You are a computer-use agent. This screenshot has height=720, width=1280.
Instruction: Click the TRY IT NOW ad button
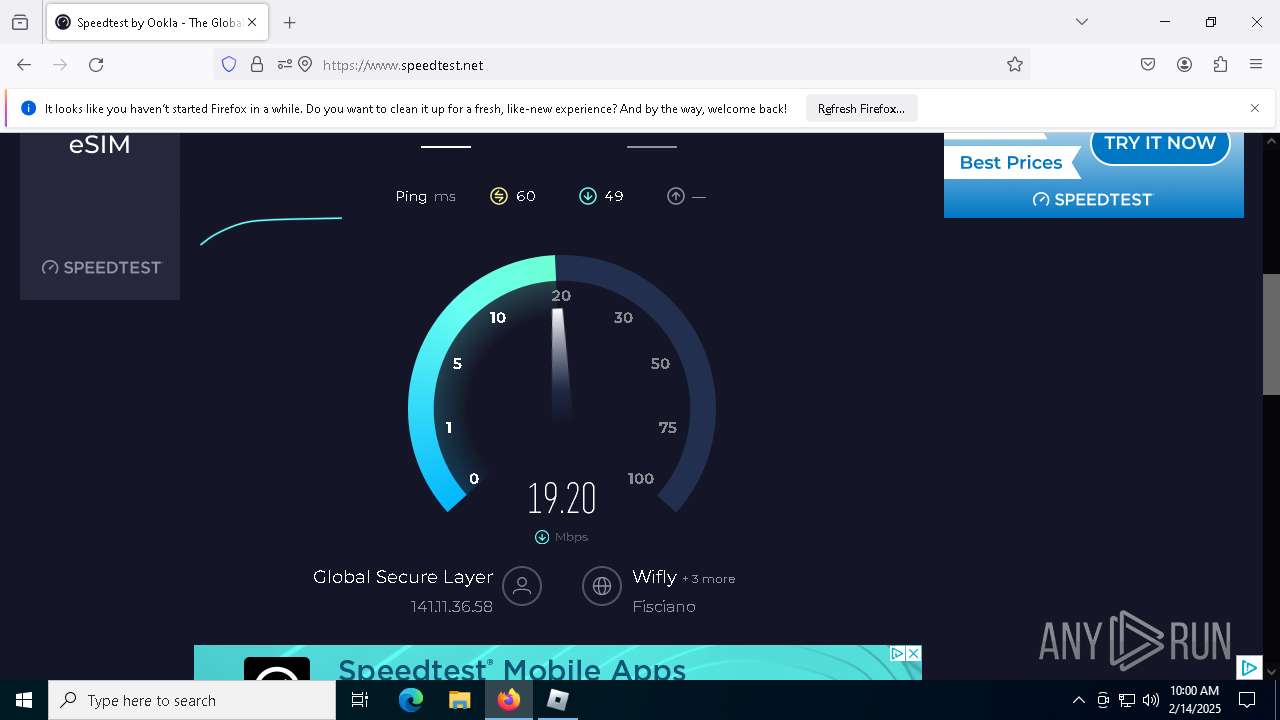pos(1159,143)
